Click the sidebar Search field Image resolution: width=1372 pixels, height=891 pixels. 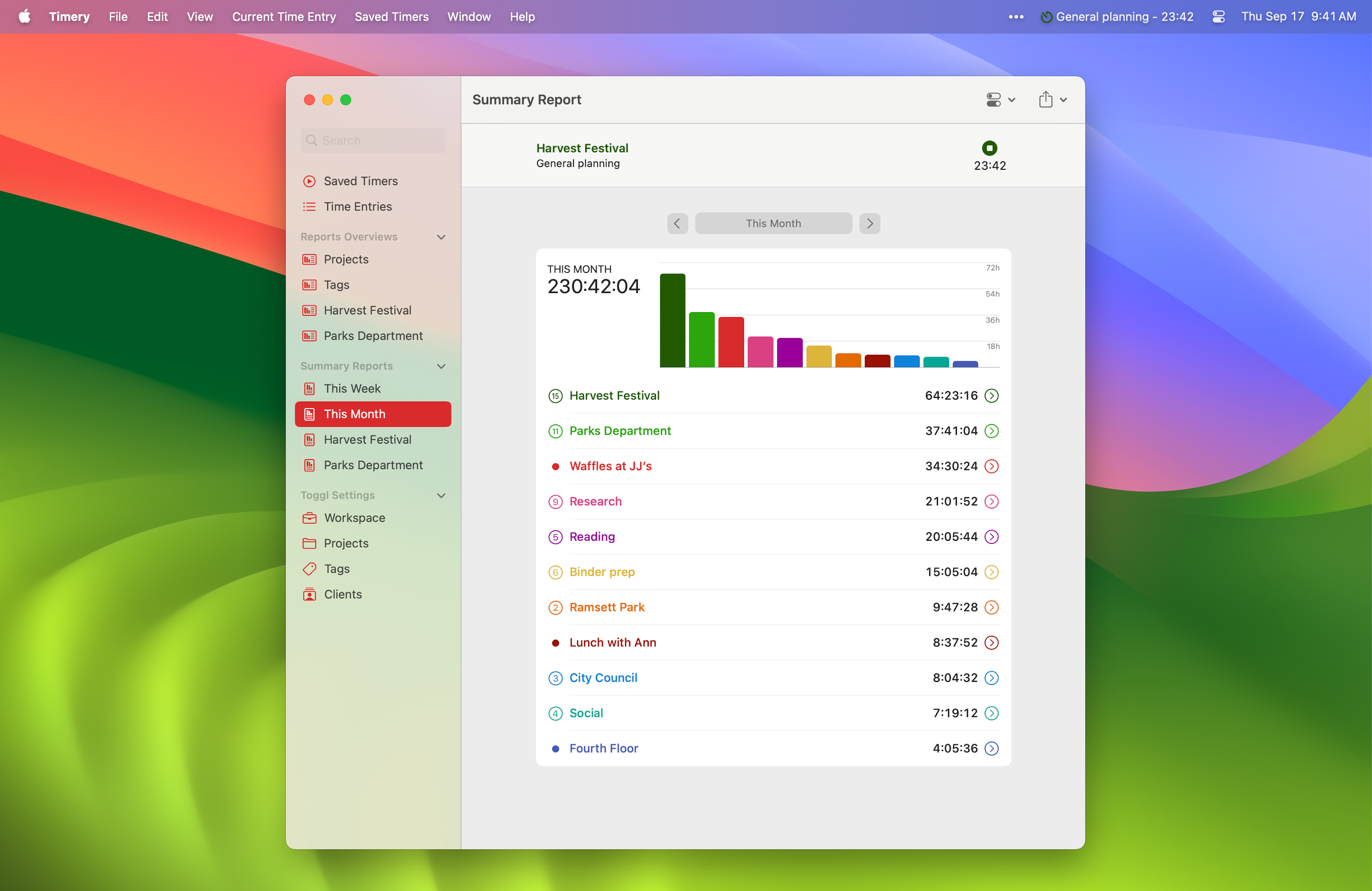point(373,140)
